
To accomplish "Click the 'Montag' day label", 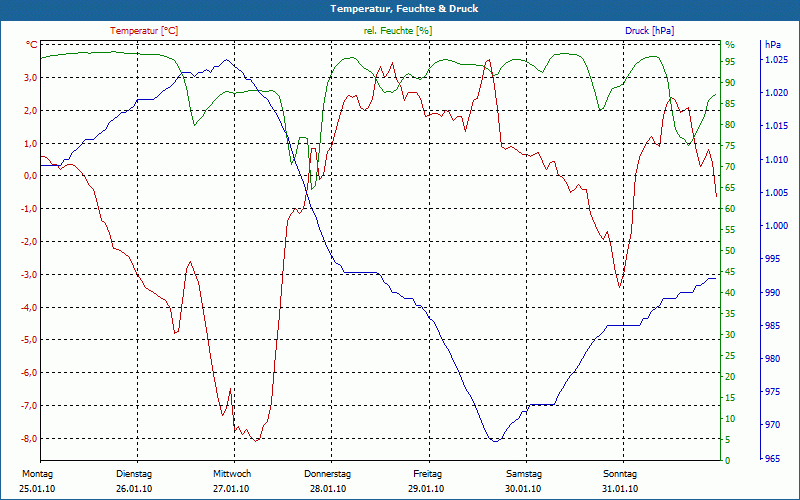I will click(x=38, y=474).
